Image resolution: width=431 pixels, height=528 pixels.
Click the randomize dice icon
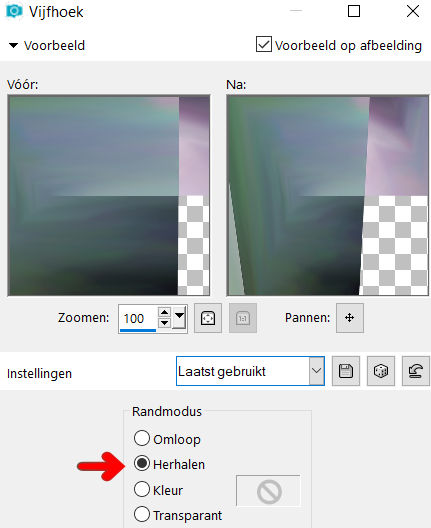[x=381, y=371]
